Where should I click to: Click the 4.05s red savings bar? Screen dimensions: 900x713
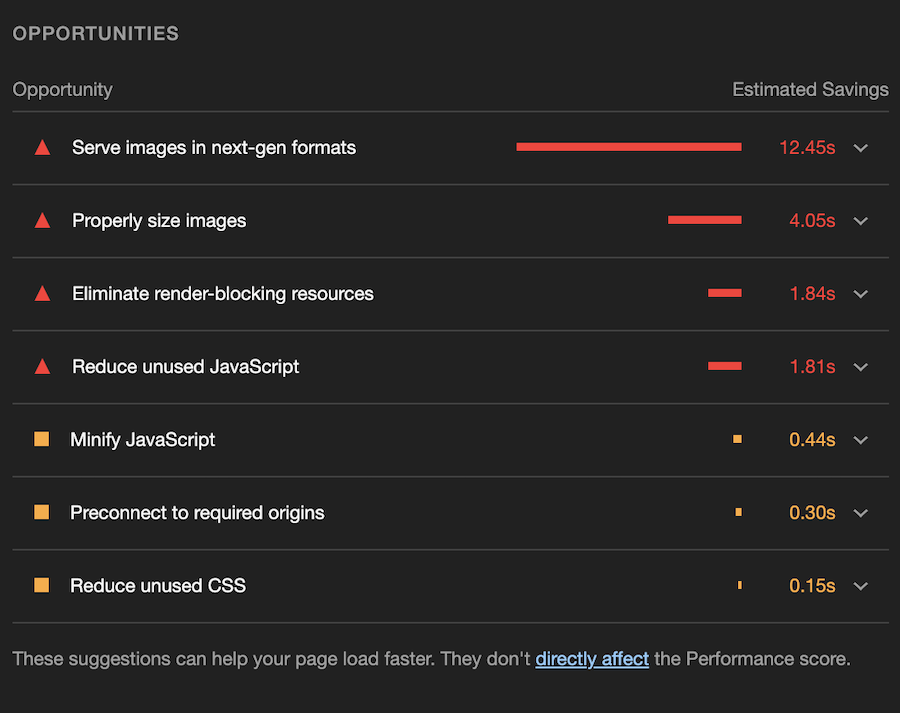coord(705,220)
